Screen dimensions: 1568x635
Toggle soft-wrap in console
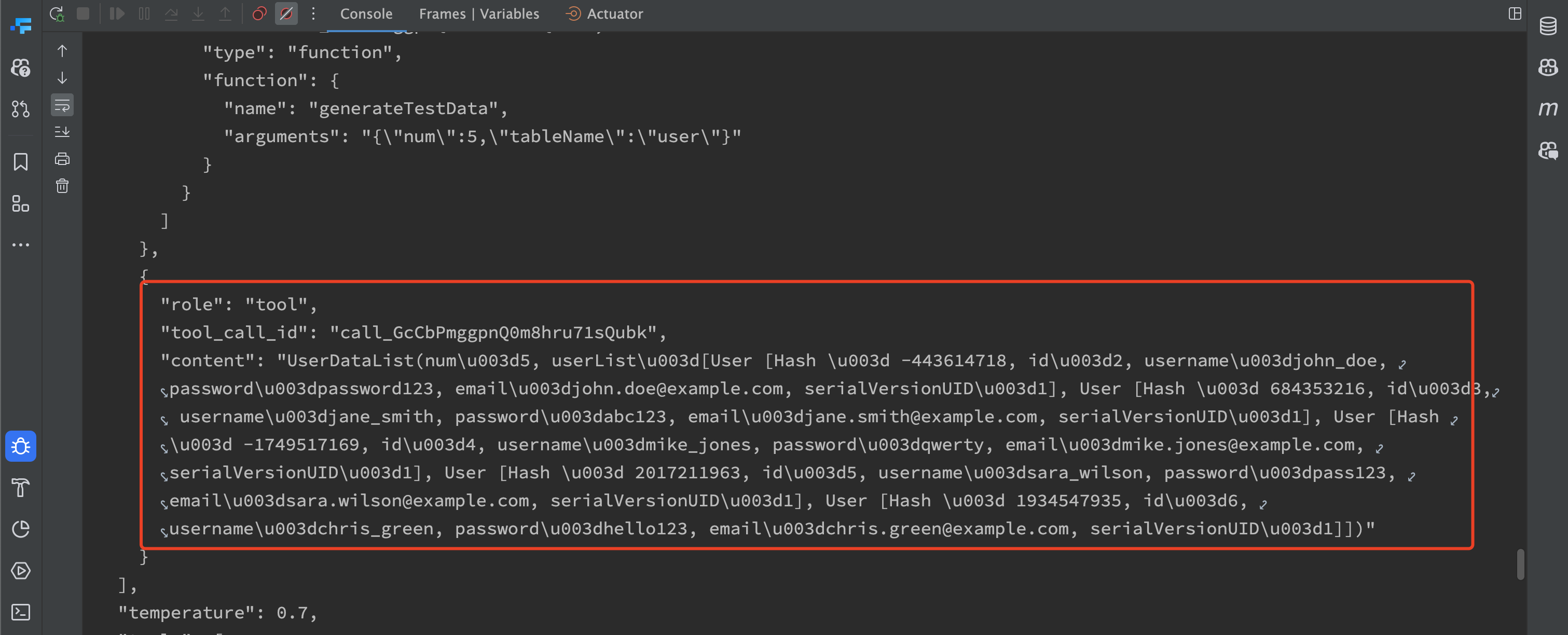pos(62,105)
